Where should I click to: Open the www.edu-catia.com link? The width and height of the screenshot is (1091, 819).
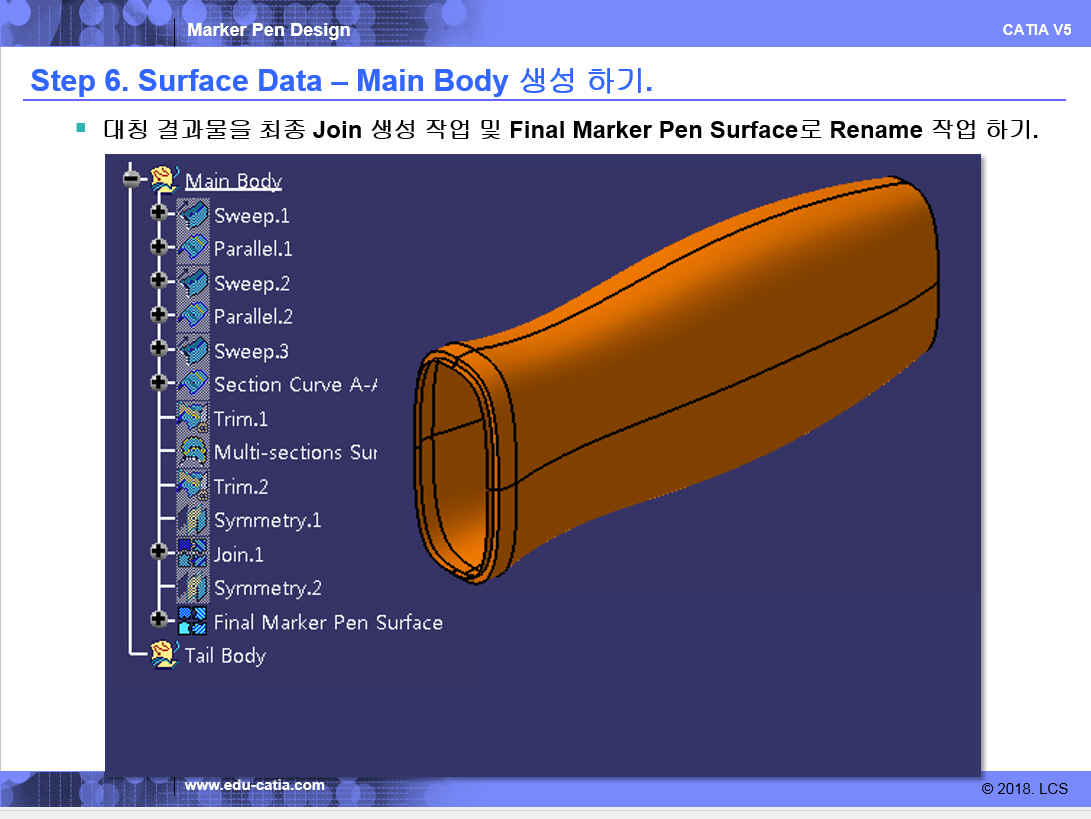(254, 785)
